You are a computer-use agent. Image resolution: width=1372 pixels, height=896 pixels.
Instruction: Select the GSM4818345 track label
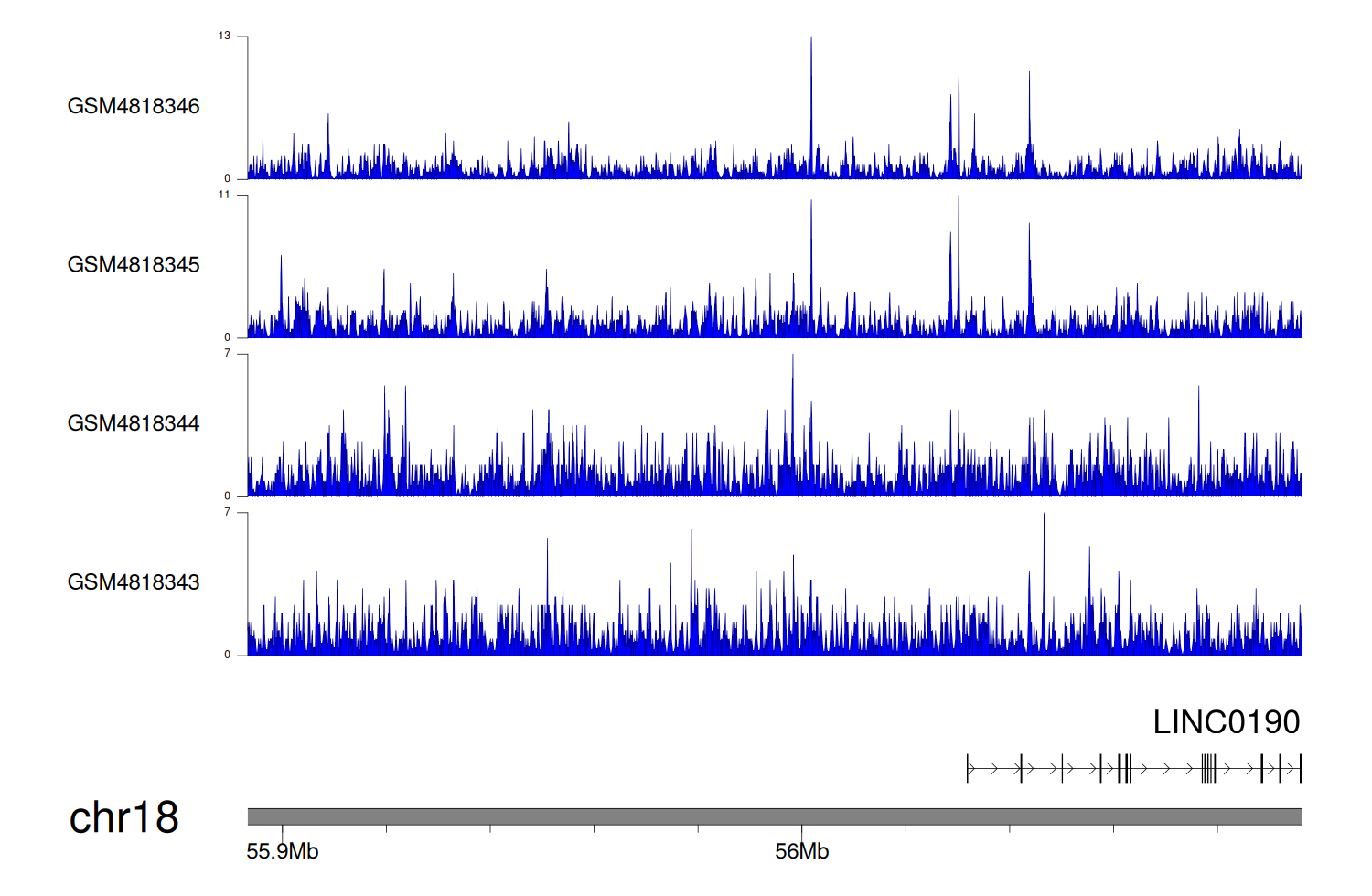[134, 265]
